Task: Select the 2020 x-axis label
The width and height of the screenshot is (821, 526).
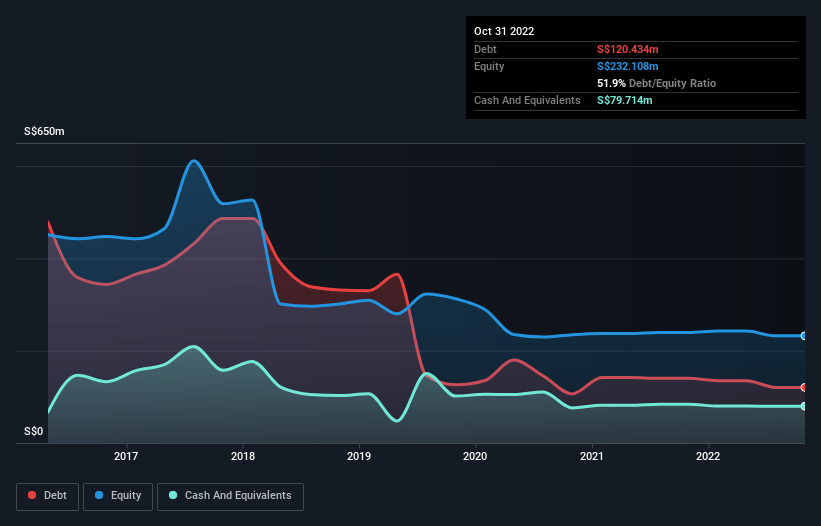Action: (475, 456)
